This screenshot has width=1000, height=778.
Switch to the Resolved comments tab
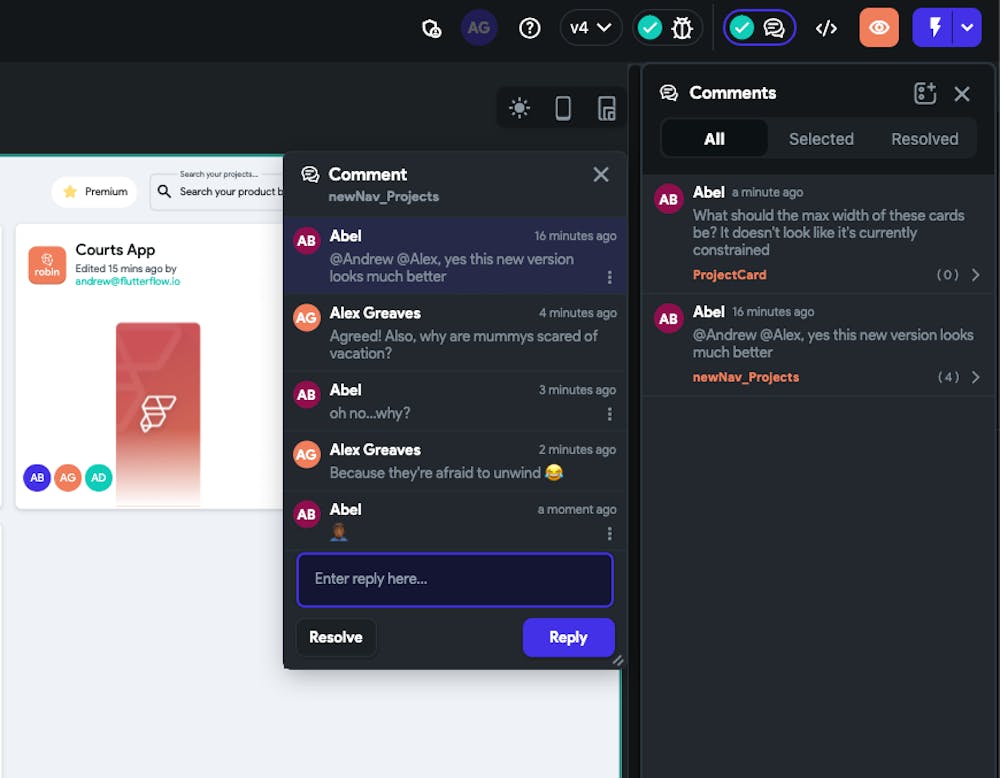tap(924, 139)
